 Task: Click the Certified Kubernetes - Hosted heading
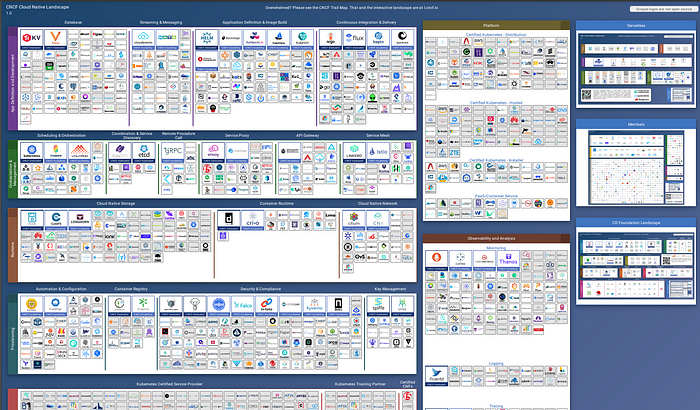click(496, 102)
